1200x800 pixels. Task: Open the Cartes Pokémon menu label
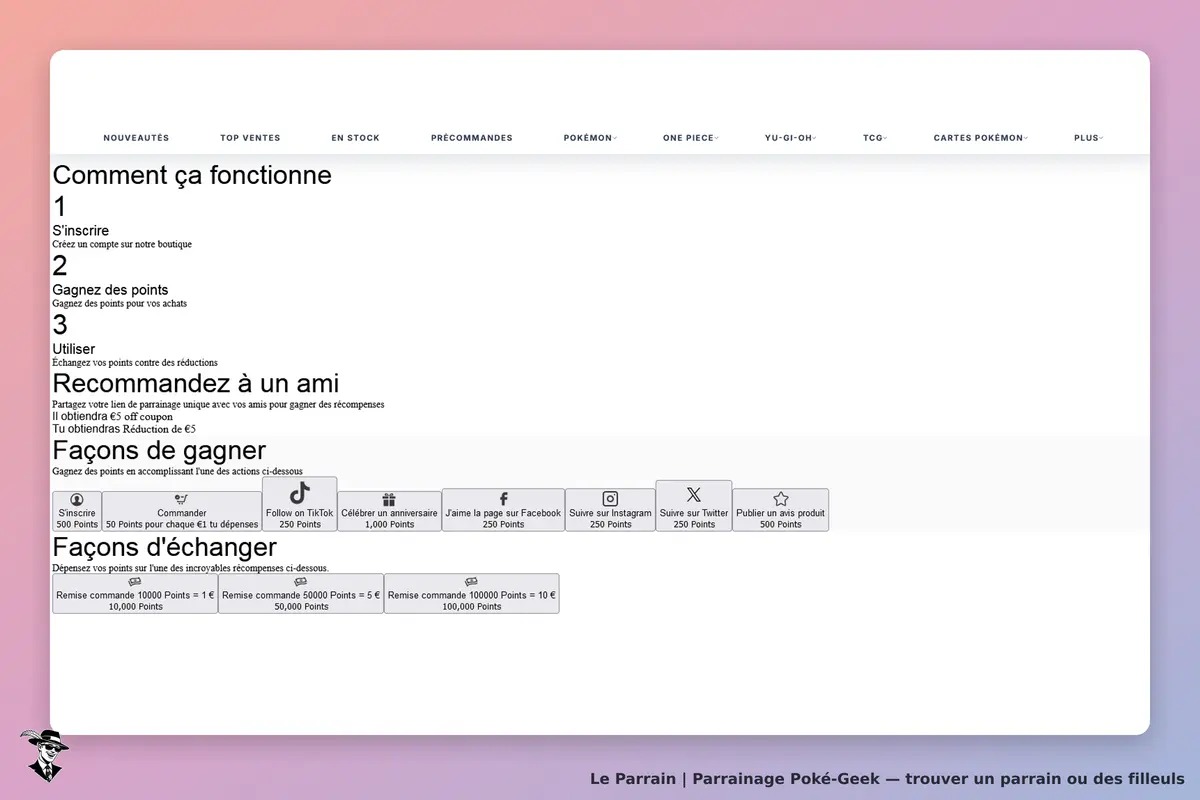978,138
